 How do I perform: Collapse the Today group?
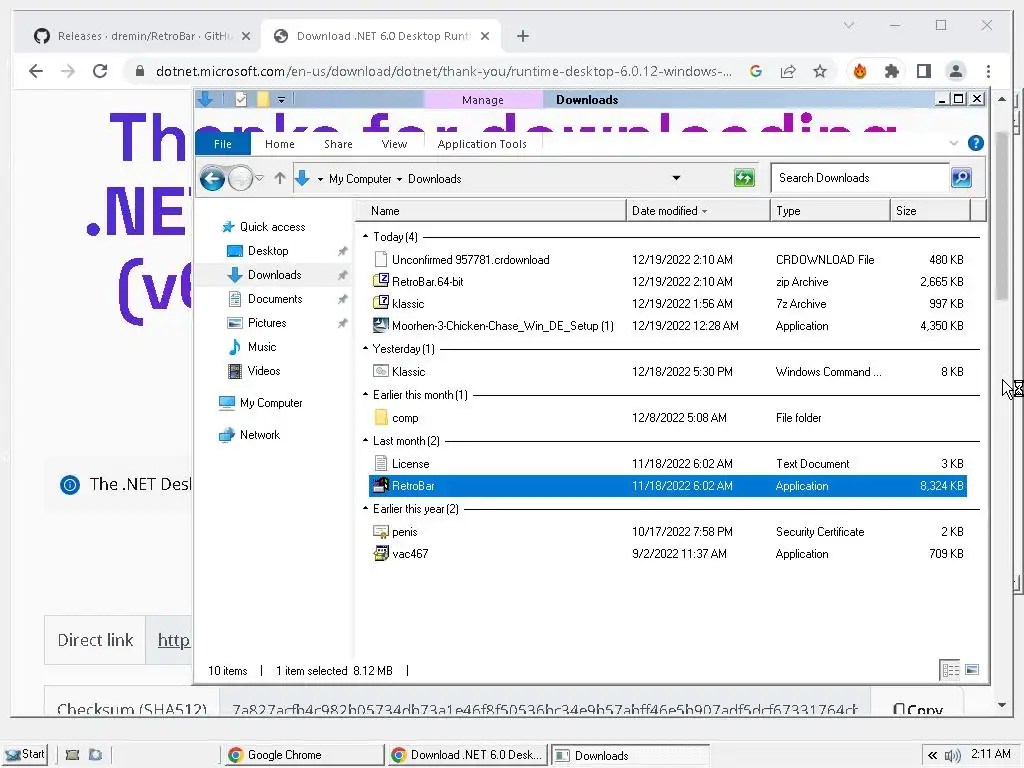[365, 236]
